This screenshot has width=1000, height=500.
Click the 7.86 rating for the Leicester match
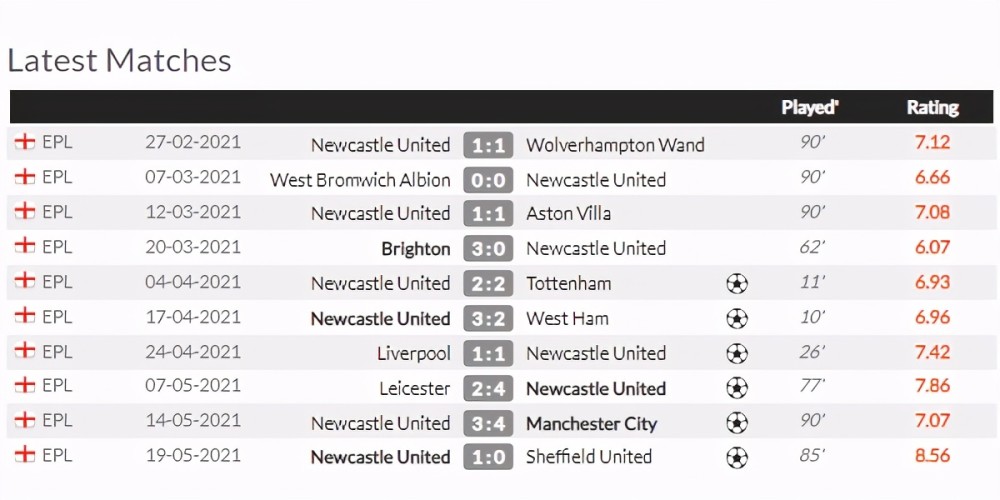pyautogui.click(x=932, y=386)
